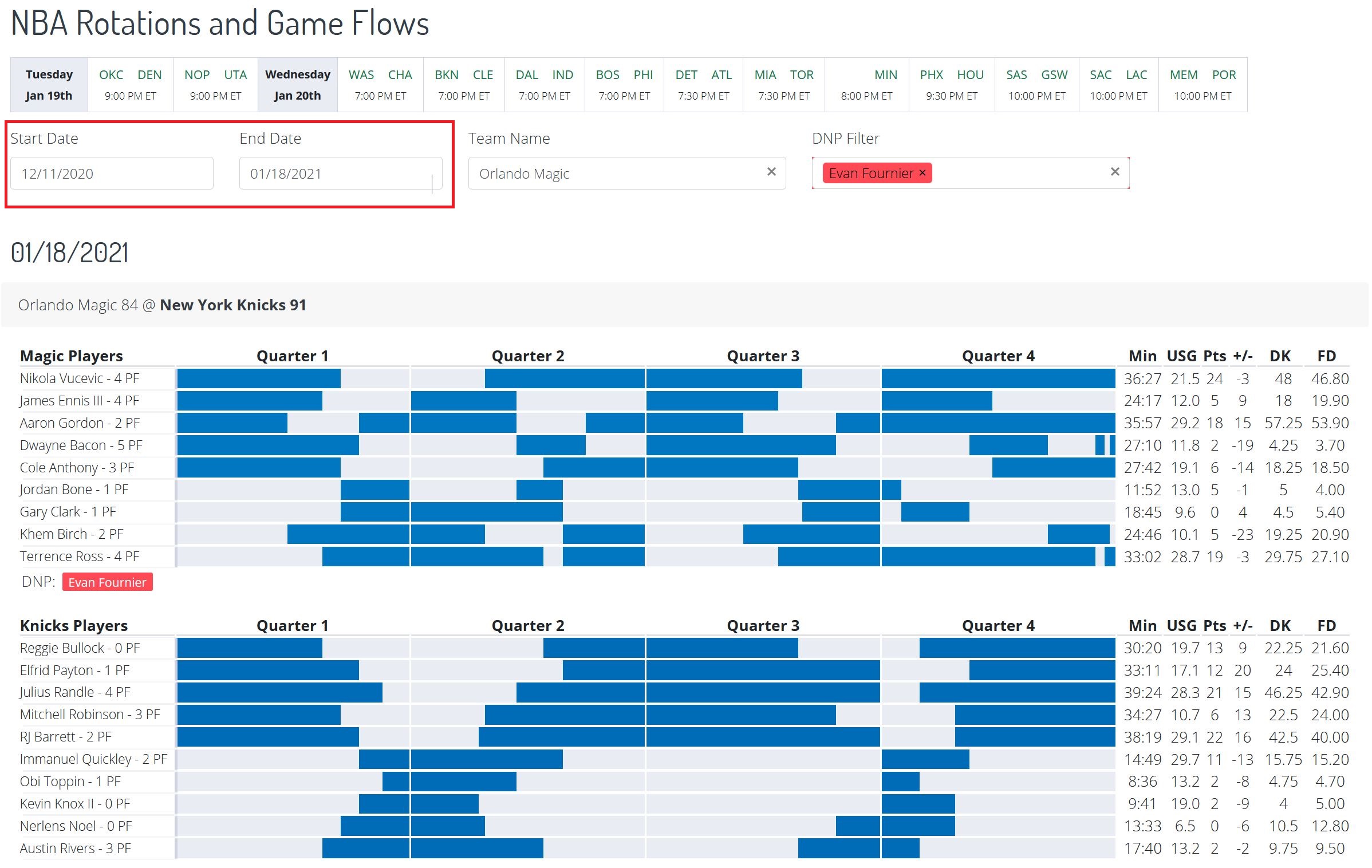Click the Cole Anthony - 3 PF row label

[77, 468]
